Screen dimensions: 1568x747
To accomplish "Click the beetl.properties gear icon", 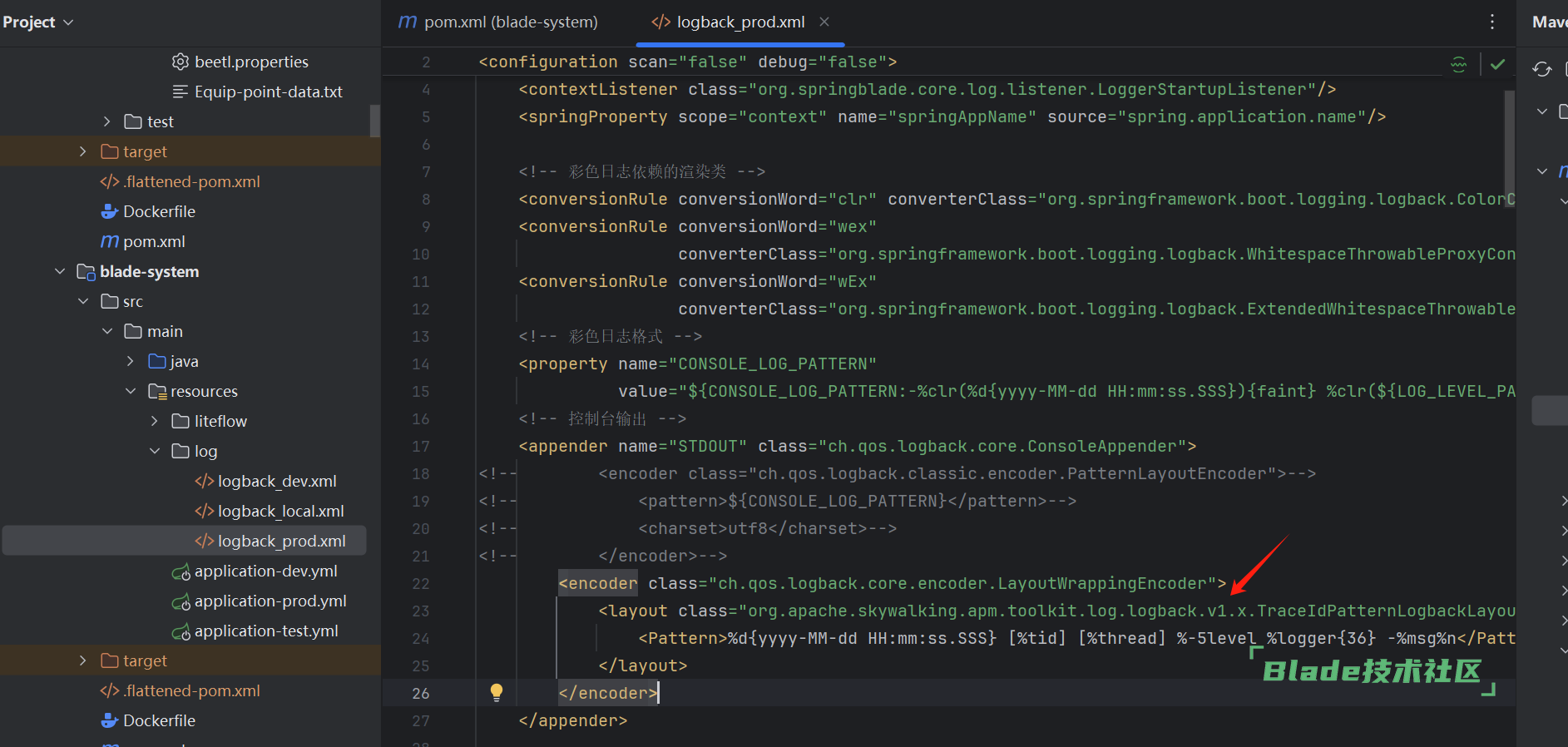I will [181, 62].
